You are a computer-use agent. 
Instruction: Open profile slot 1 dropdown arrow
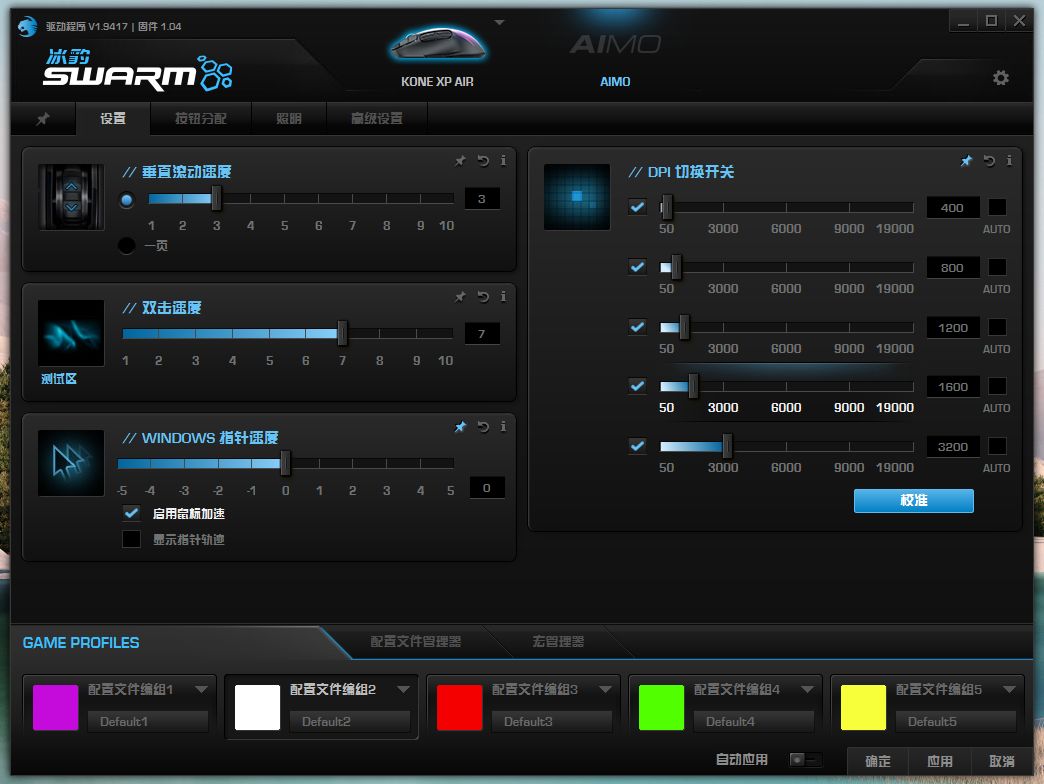tap(201, 689)
